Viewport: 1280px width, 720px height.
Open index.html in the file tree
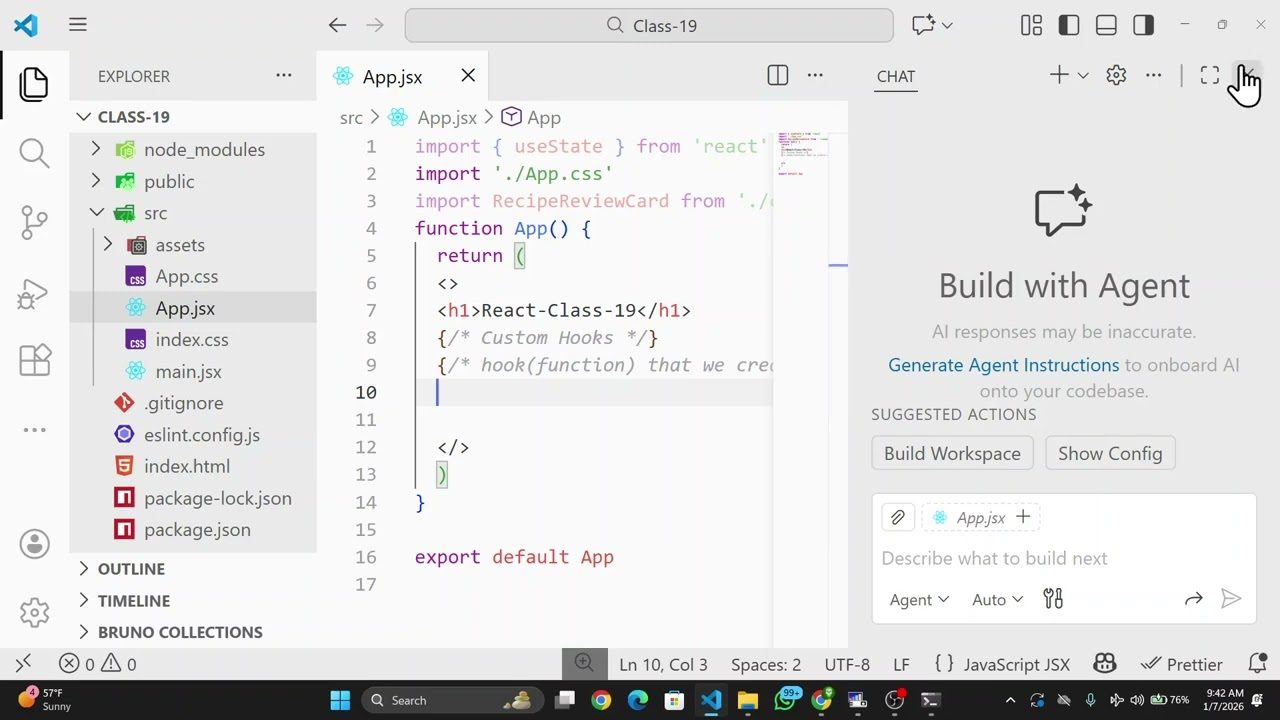pyautogui.click(x=187, y=466)
